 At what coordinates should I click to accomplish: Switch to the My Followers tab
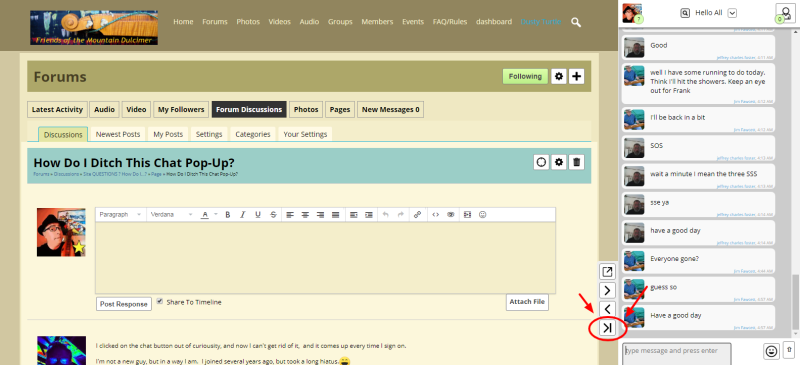pyautogui.click(x=181, y=109)
